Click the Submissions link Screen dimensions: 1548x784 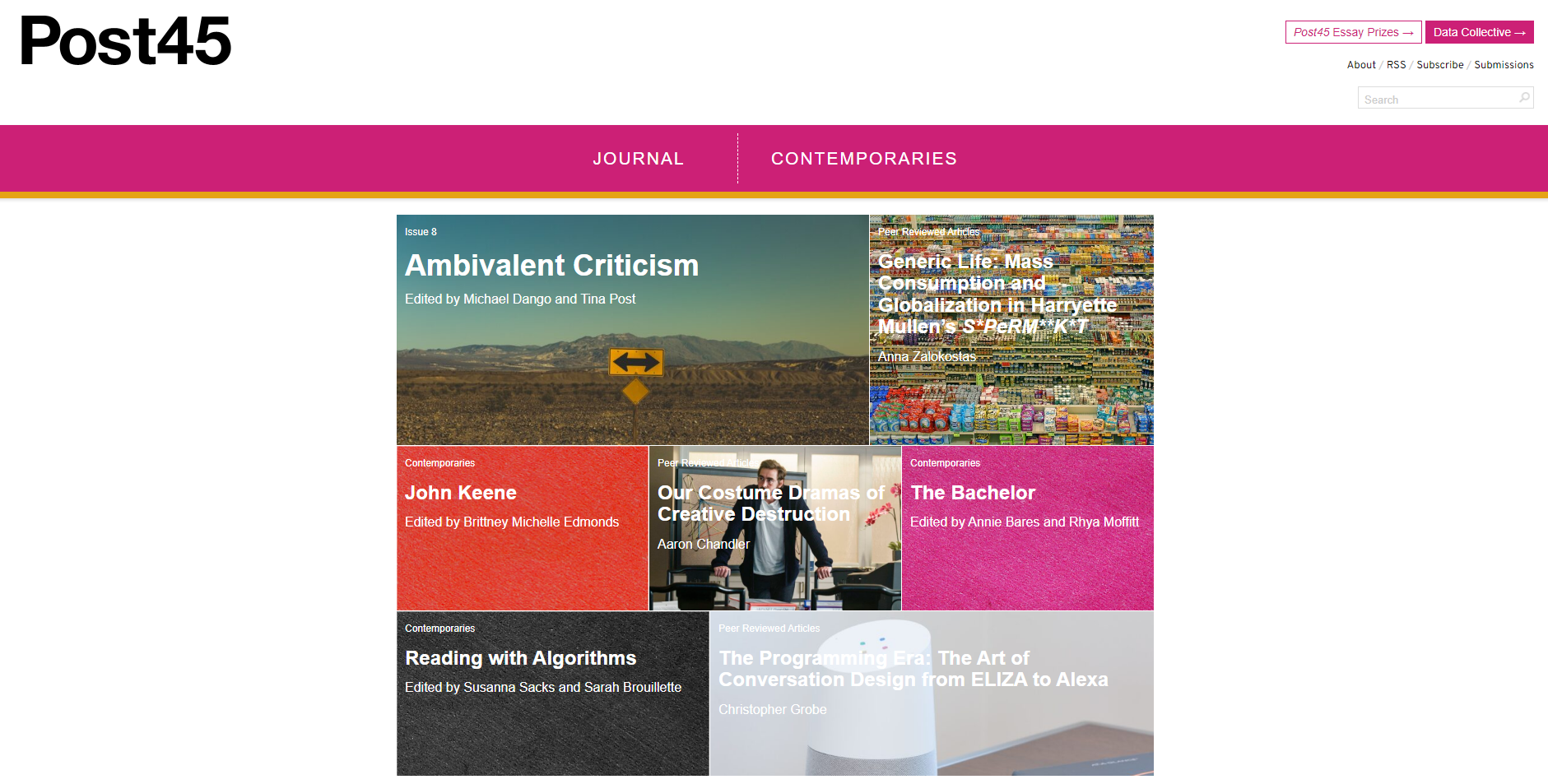(1504, 65)
